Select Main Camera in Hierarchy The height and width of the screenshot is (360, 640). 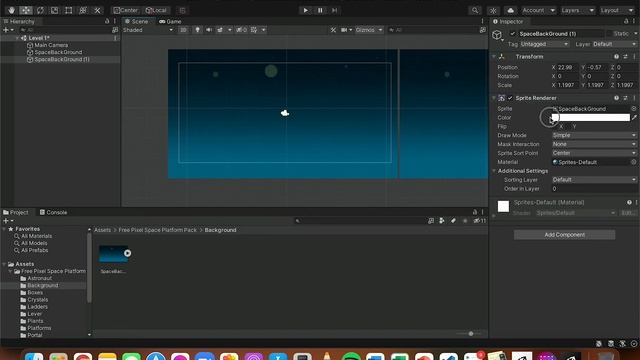tap(51, 45)
